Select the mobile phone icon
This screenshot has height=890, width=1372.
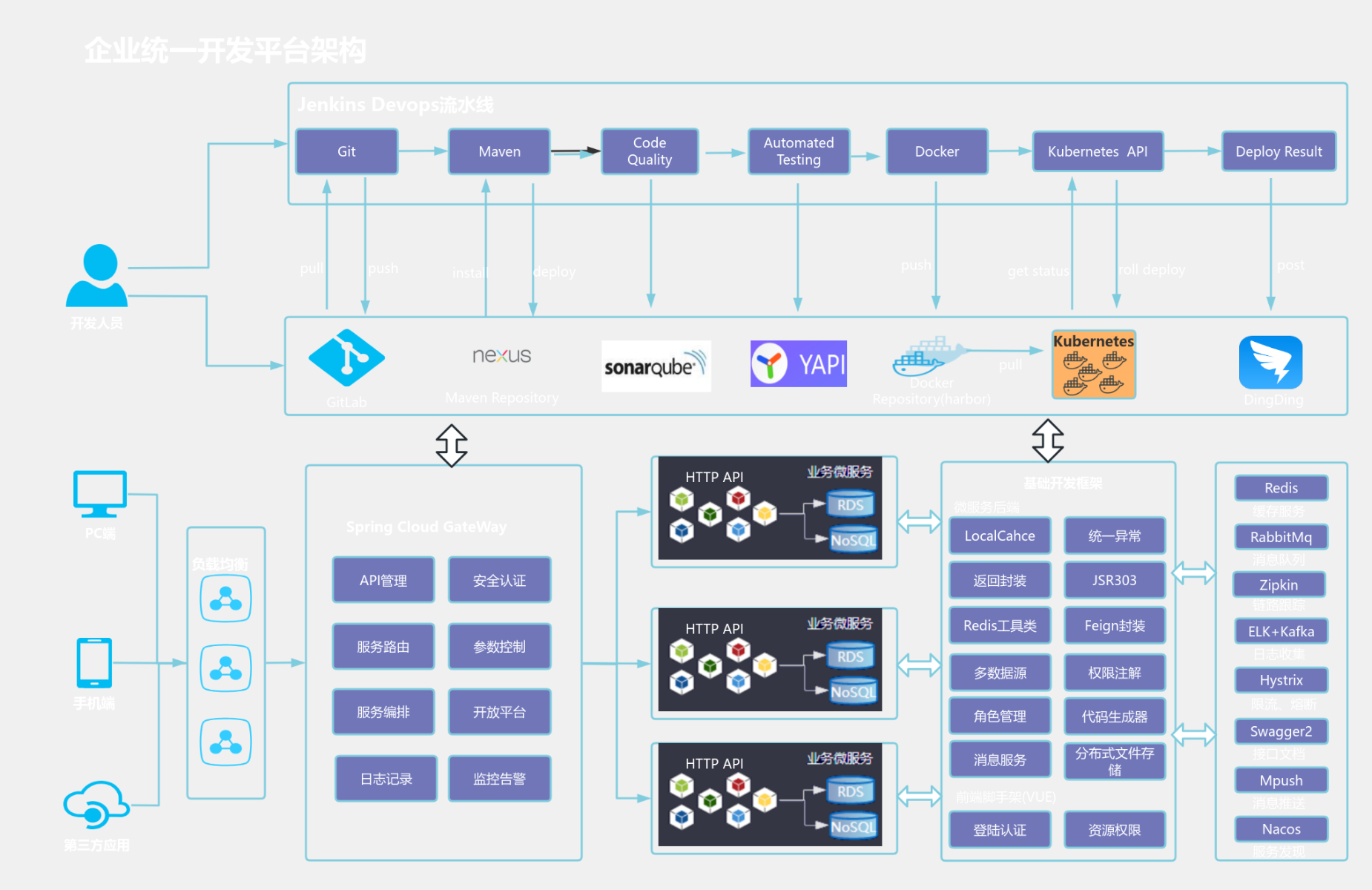pyautogui.click(x=94, y=663)
